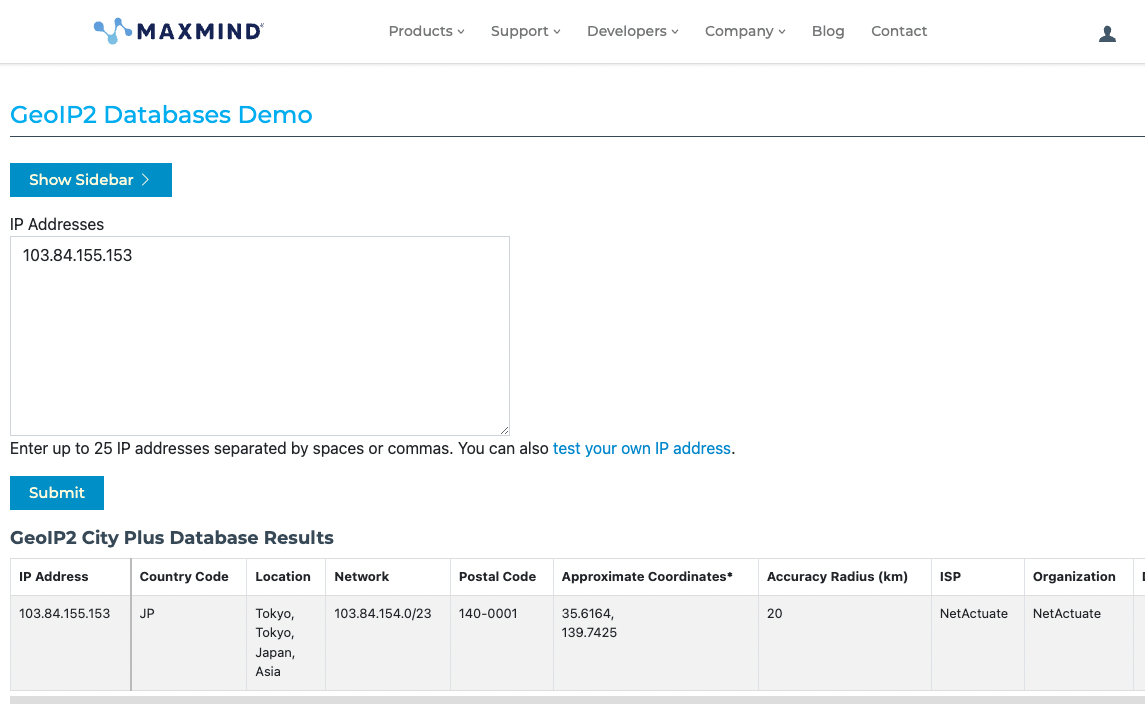1145x704 pixels.
Task: Click the NetActuate Organization cell
Action: coord(1079,643)
